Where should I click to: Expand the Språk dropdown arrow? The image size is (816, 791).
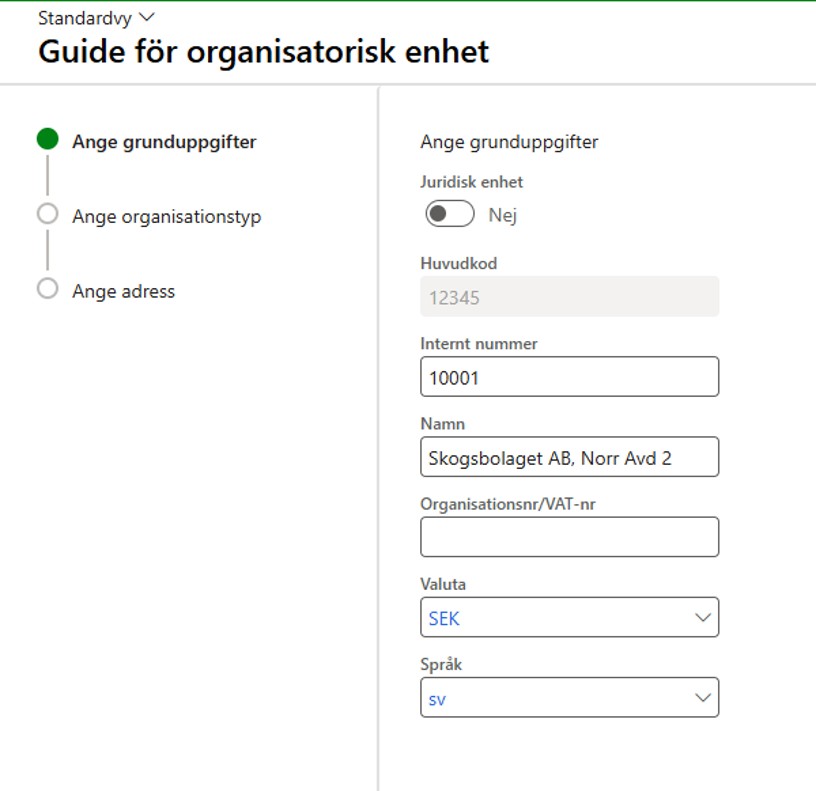click(x=703, y=698)
